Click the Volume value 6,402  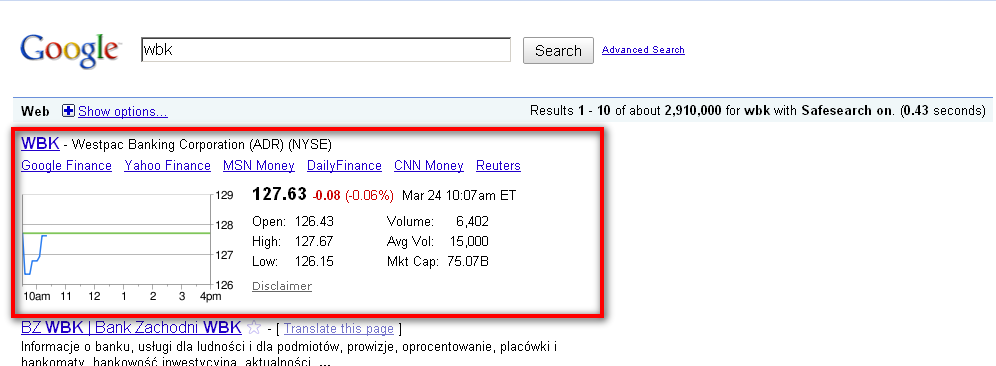click(x=472, y=222)
